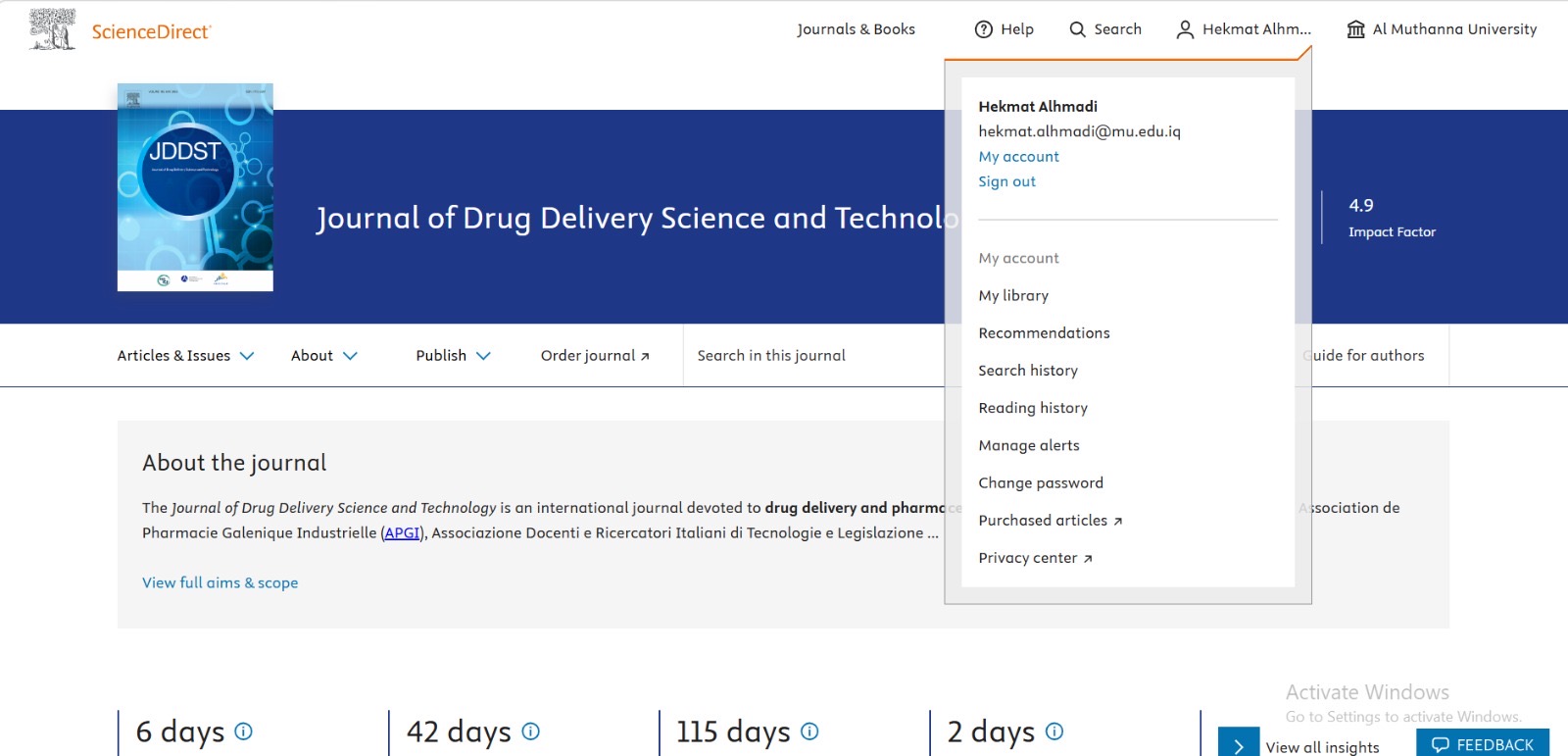Click info icon next to 115 days
This screenshot has height=756, width=1568.
(809, 731)
